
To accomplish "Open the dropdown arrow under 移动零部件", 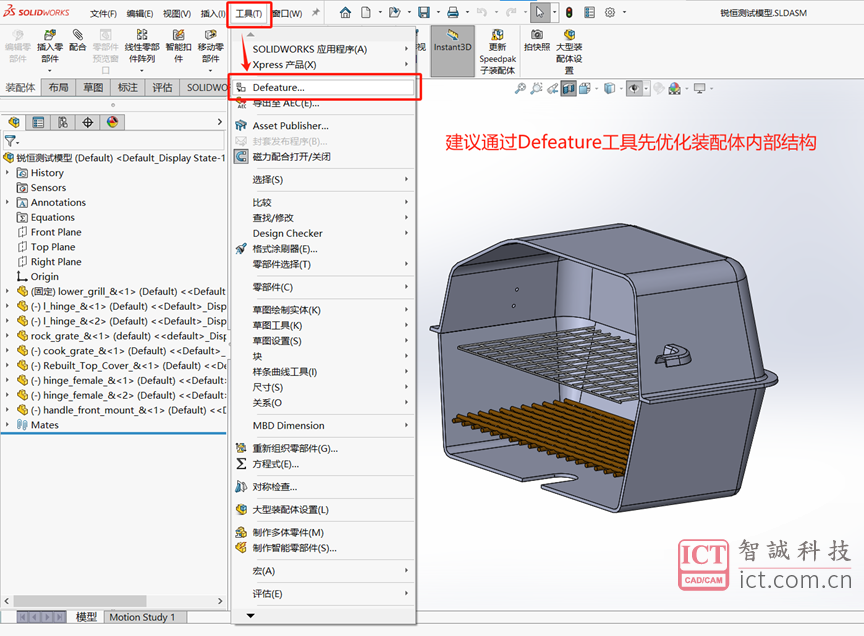I will coord(210,71).
